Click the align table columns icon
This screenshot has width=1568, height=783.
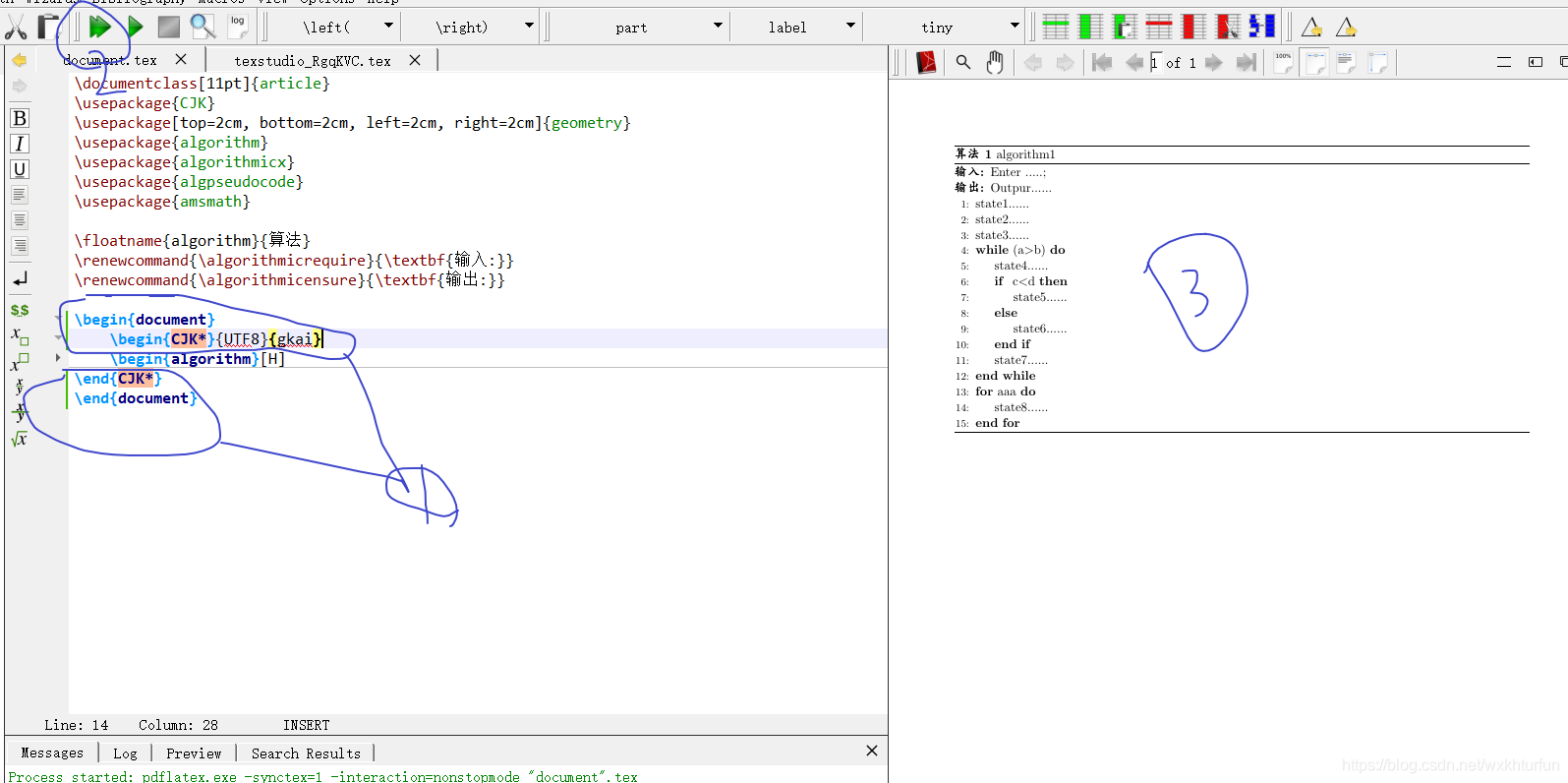pos(1262,27)
